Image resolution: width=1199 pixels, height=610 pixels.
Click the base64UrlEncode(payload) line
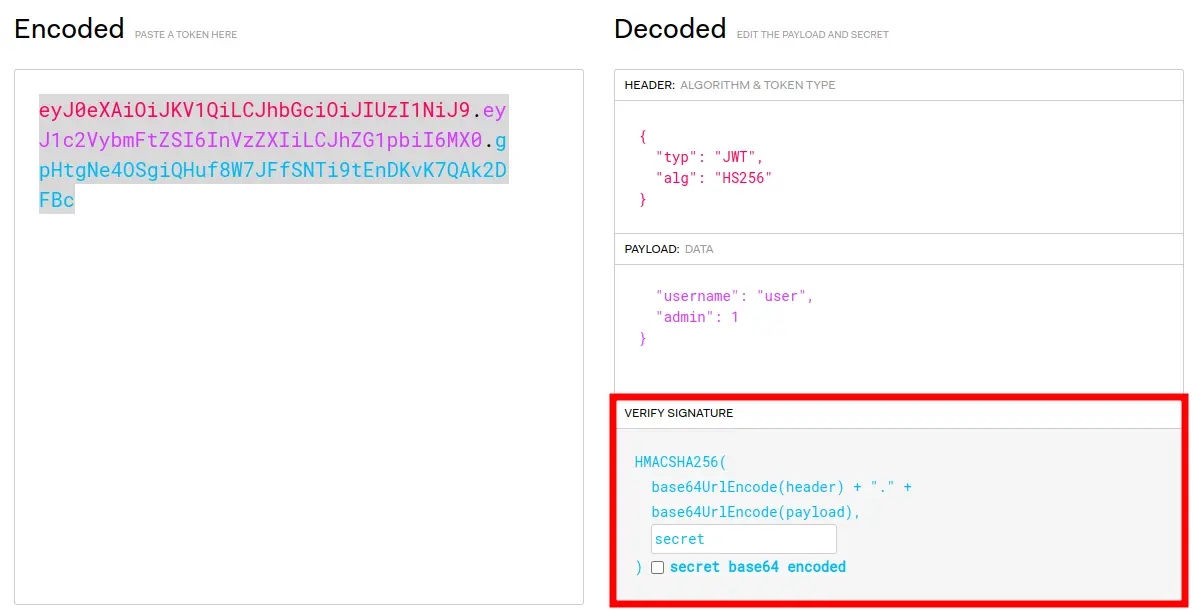click(x=755, y=512)
